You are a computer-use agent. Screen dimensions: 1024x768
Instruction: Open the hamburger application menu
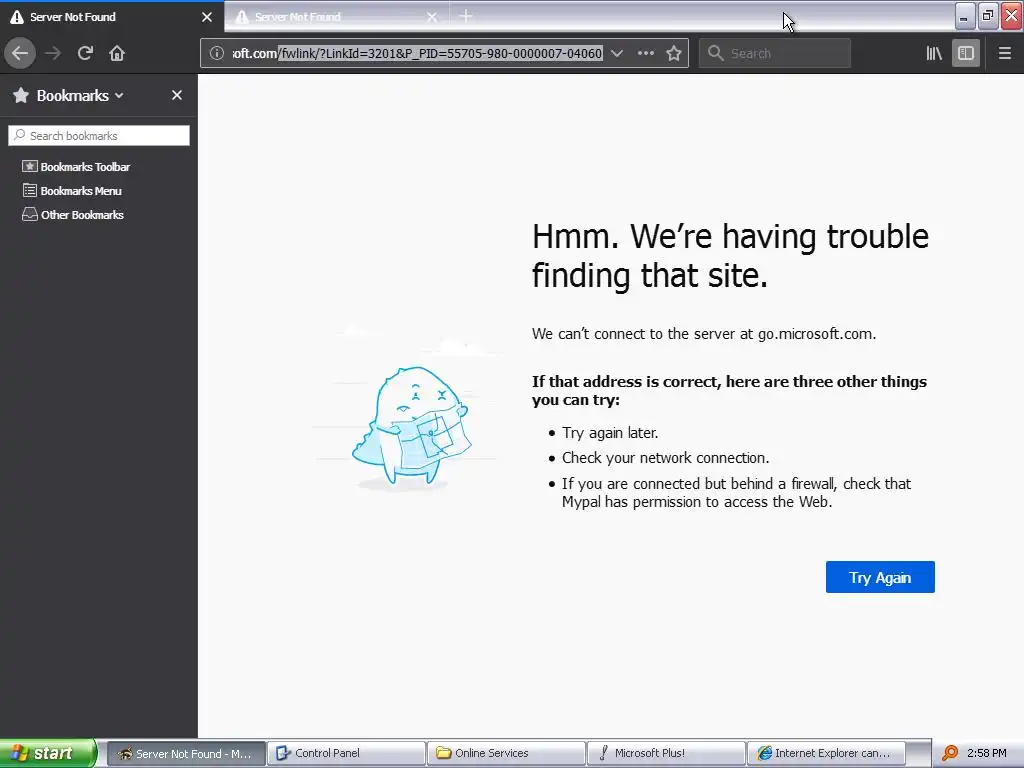1005,54
